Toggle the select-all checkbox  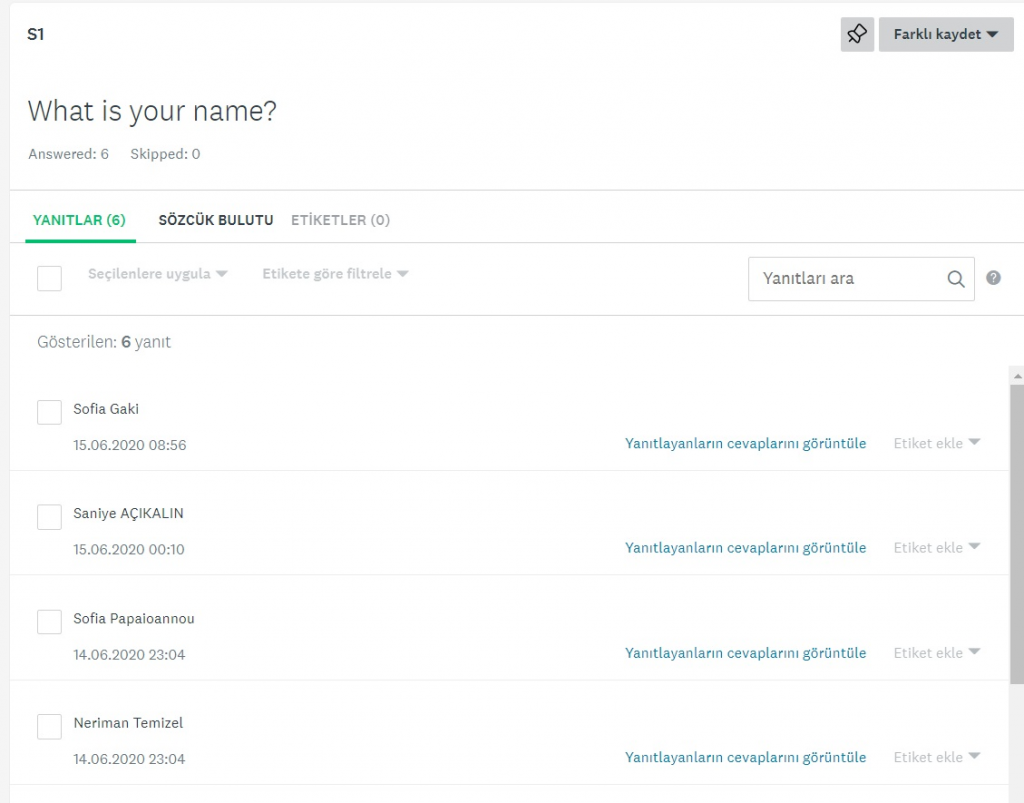pos(49,278)
